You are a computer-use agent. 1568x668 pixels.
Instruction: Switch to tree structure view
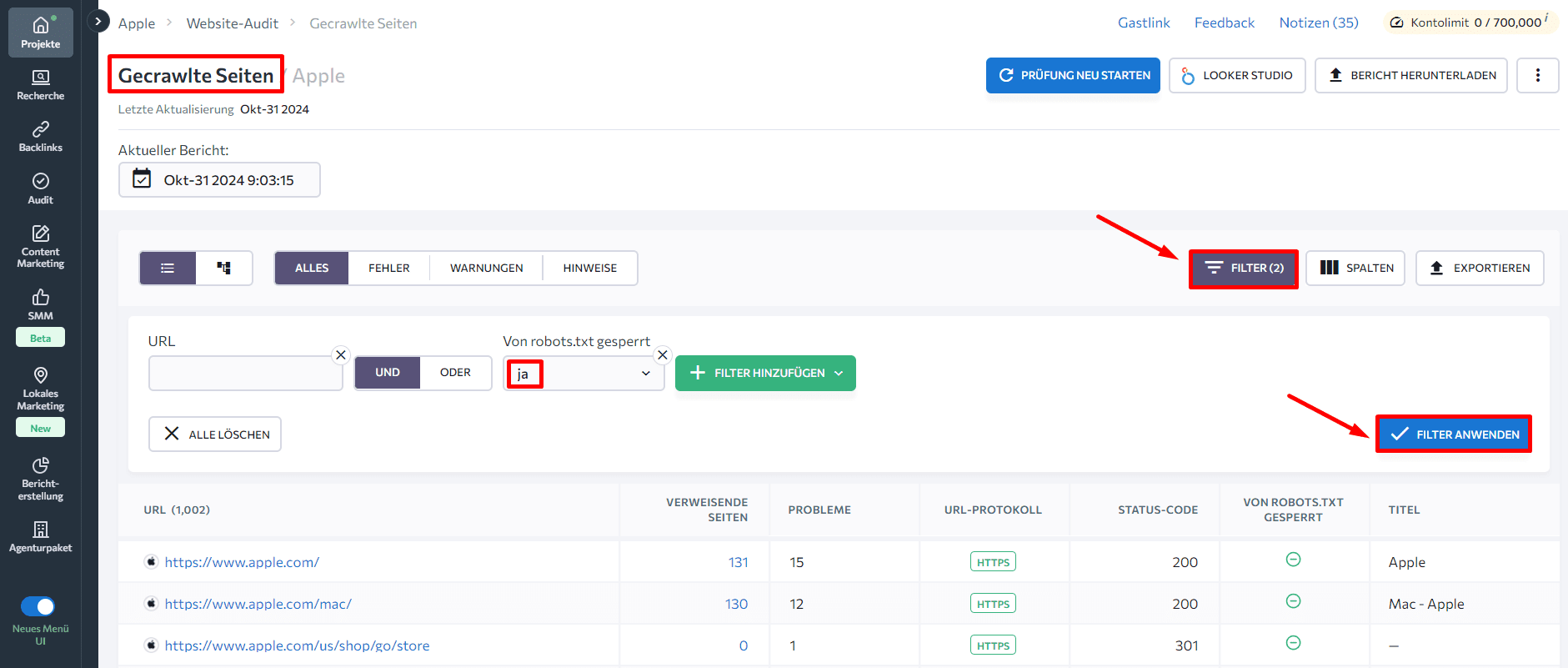pos(223,268)
